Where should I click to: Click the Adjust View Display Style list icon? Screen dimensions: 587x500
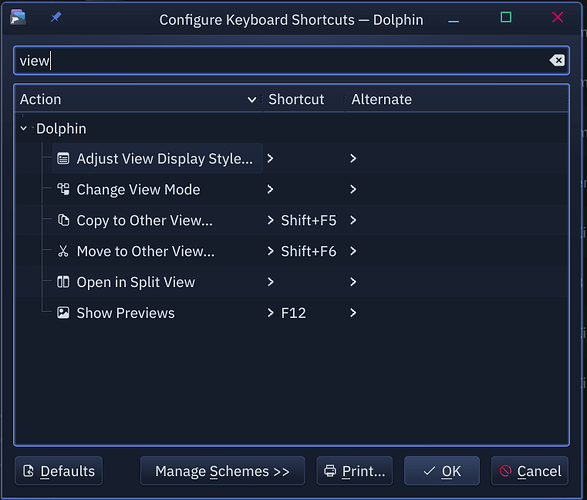[x=63, y=159]
